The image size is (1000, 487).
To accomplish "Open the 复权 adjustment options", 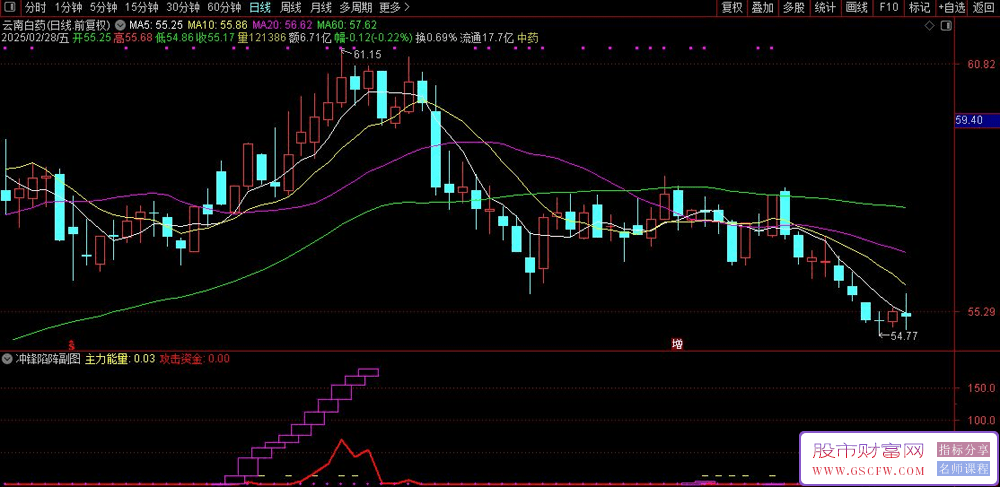I will point(732,8).
